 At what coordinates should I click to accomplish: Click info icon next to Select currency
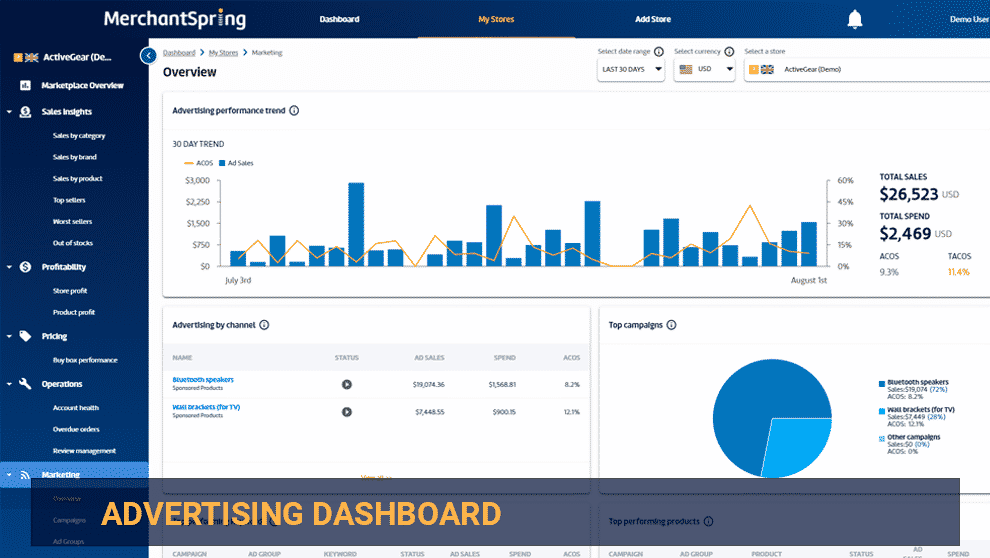click(x=729, y=52)
